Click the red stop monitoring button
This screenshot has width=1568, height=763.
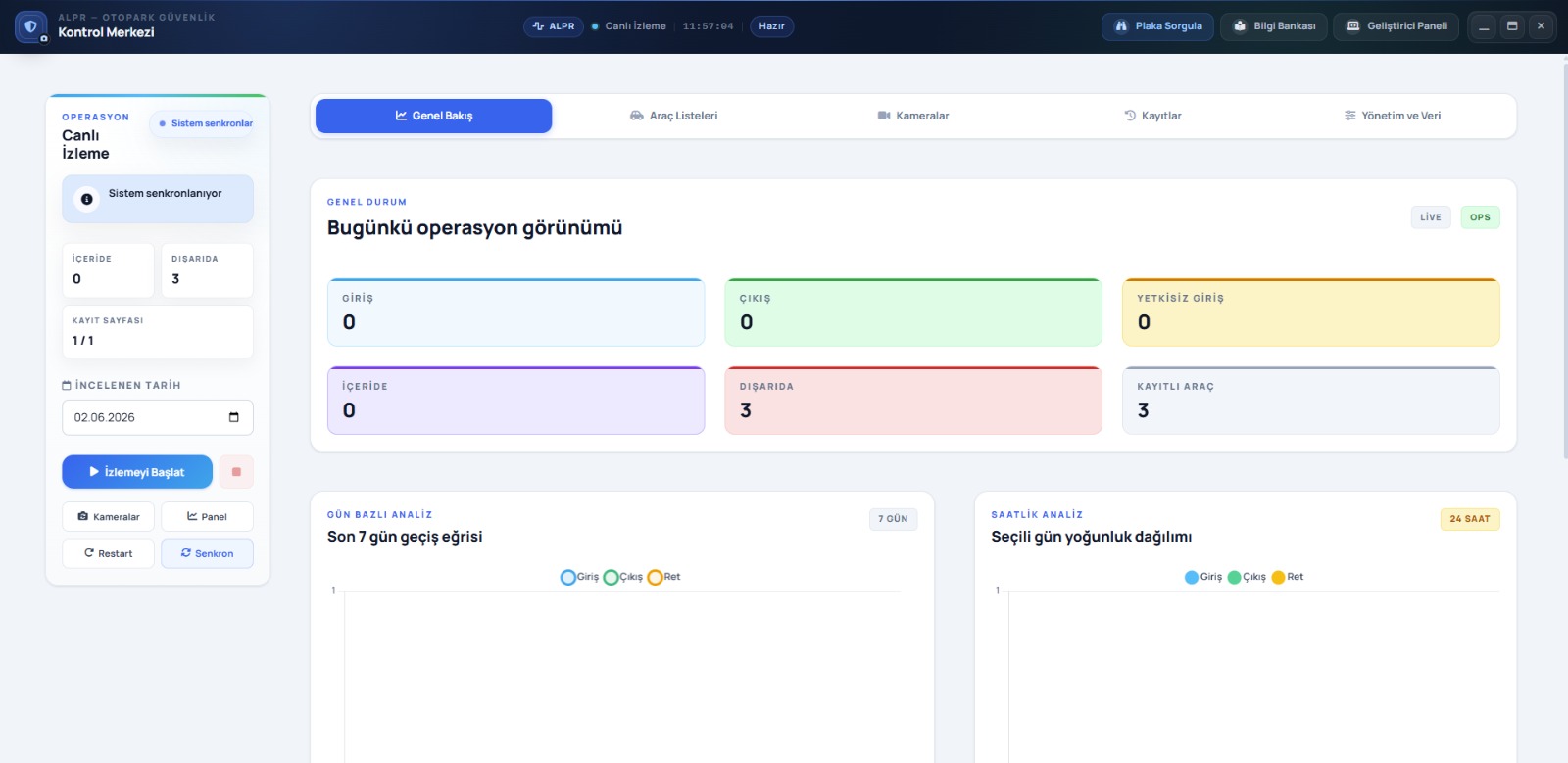(x=236, y=472)
